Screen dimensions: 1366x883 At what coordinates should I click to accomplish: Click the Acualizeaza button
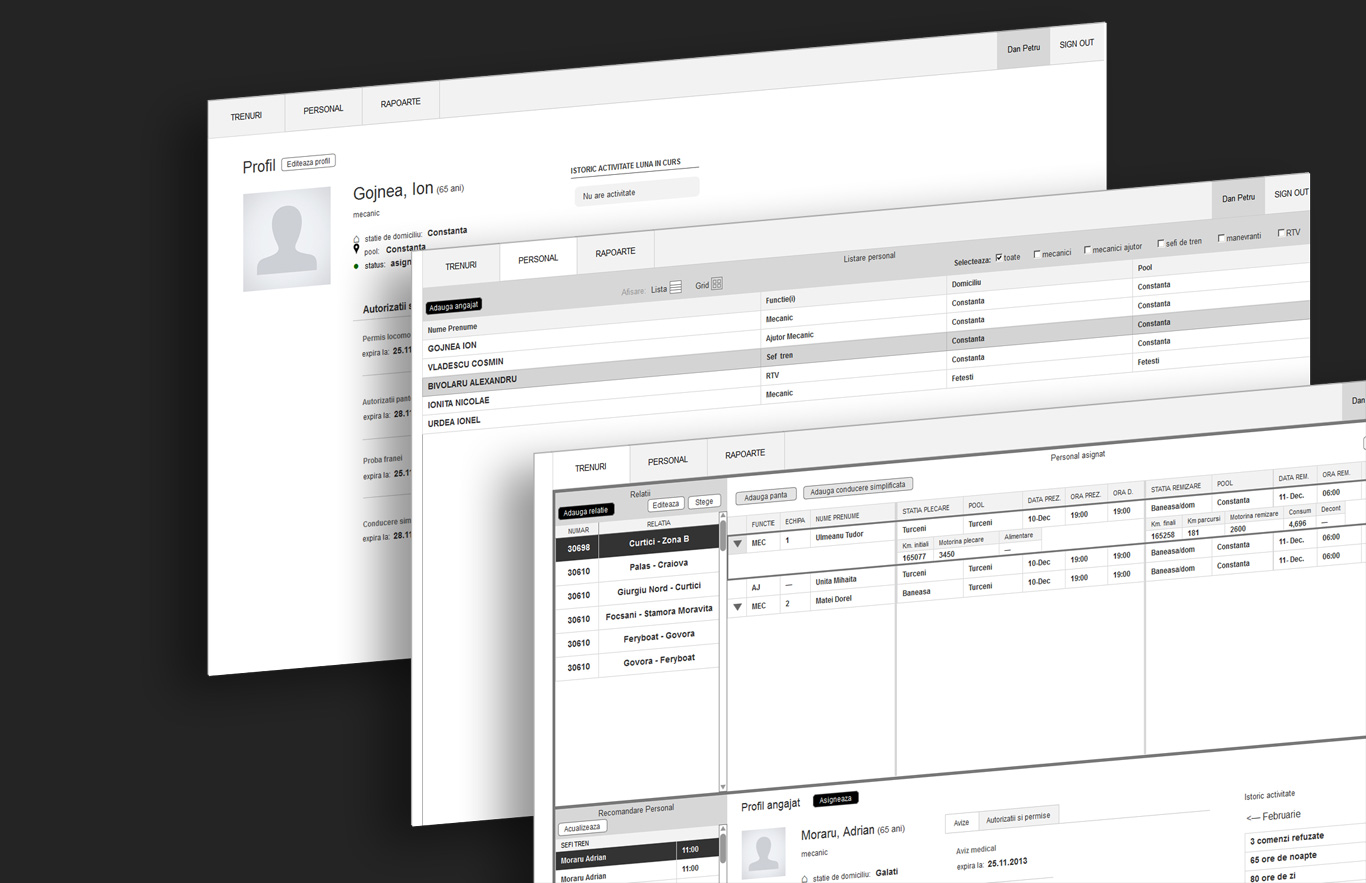click(582, 828)
